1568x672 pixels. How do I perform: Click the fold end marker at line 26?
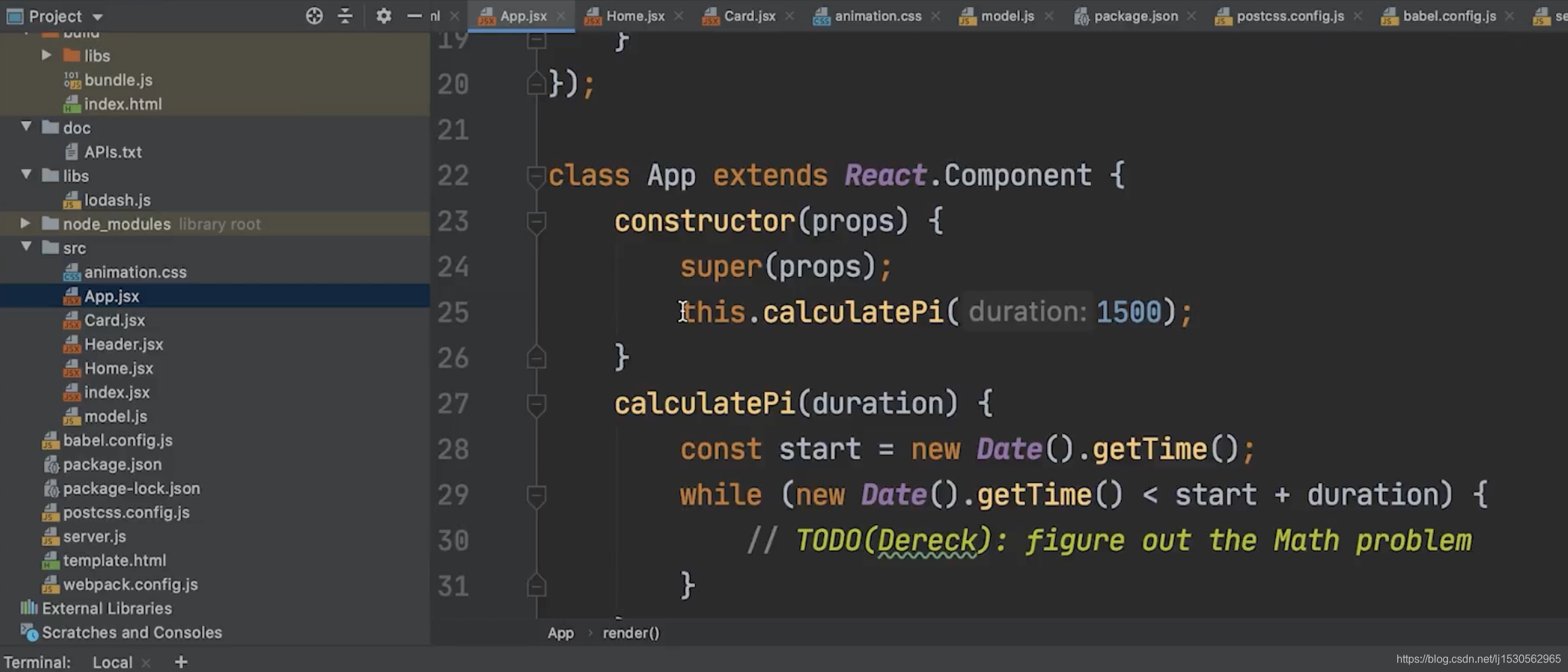(536, 357)
